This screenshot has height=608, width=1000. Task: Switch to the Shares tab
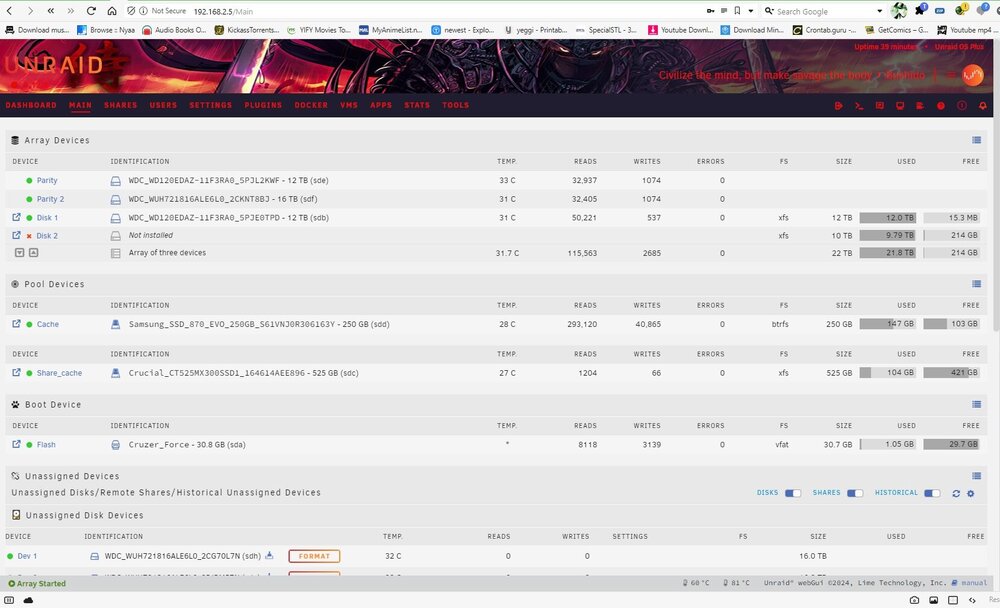coord(121,105)
